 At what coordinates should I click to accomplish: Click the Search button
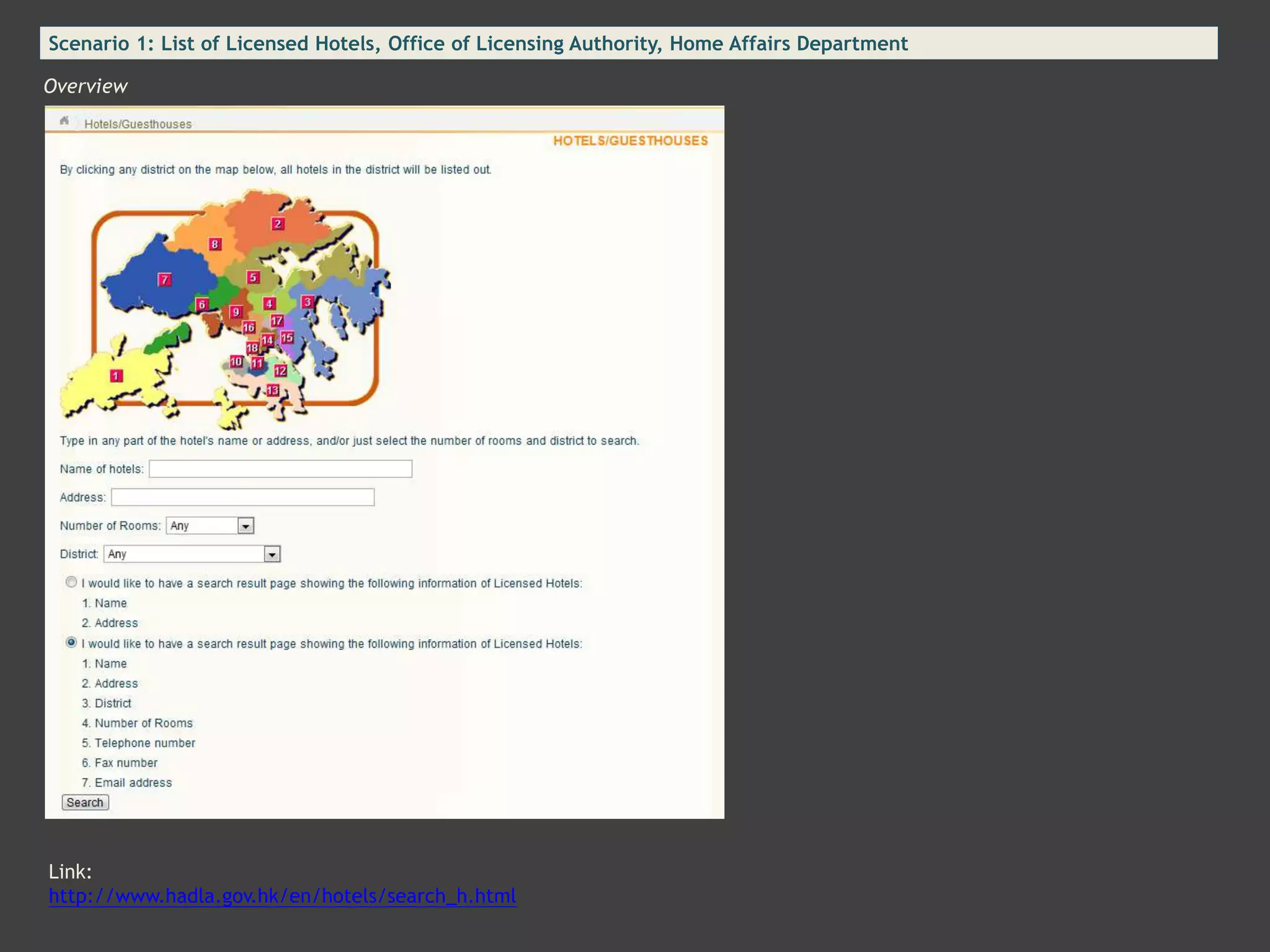point(86,803)
